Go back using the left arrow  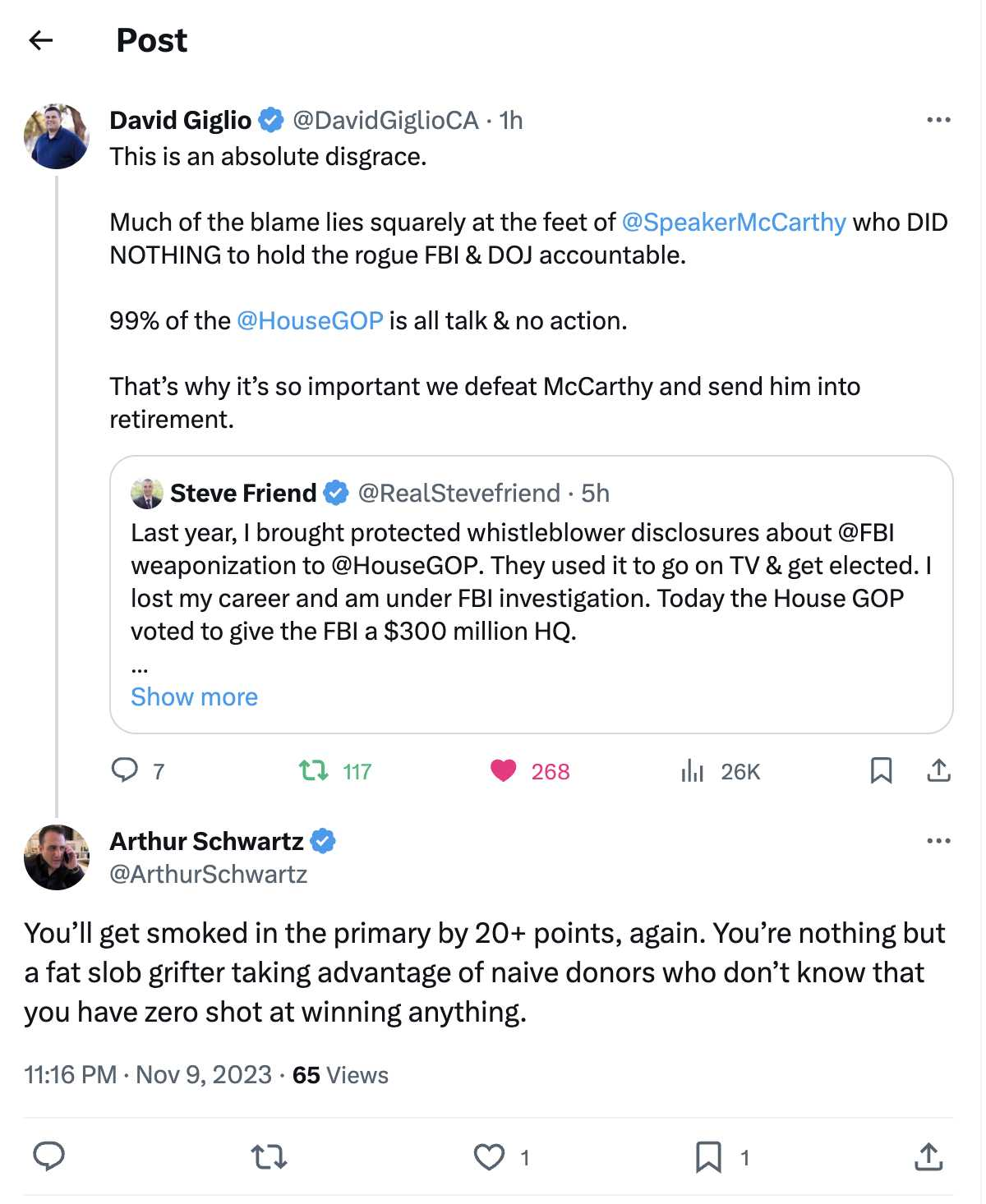coord(40,40)
